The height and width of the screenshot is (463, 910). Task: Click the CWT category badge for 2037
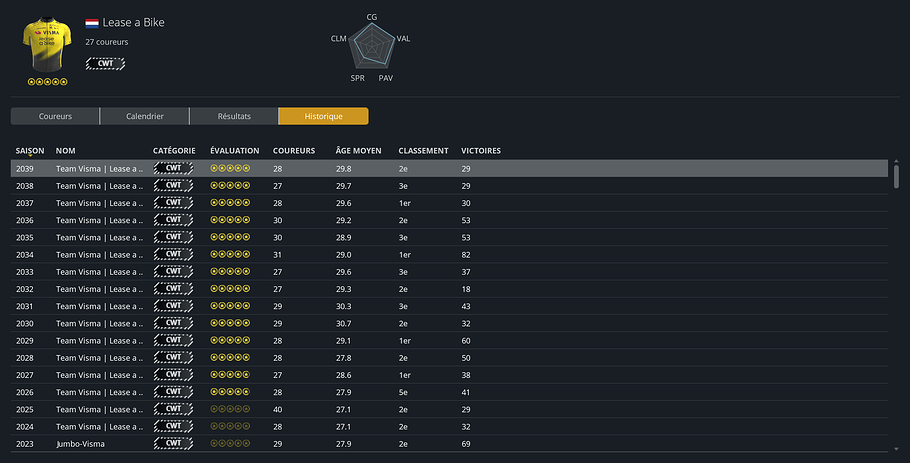[x=174, y=203]
